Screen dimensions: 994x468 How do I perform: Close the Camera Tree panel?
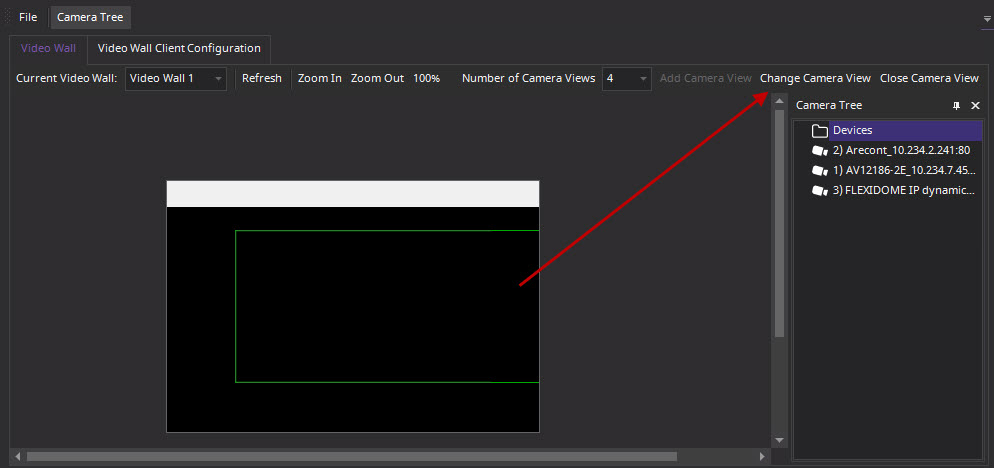[x=976, y=106]
